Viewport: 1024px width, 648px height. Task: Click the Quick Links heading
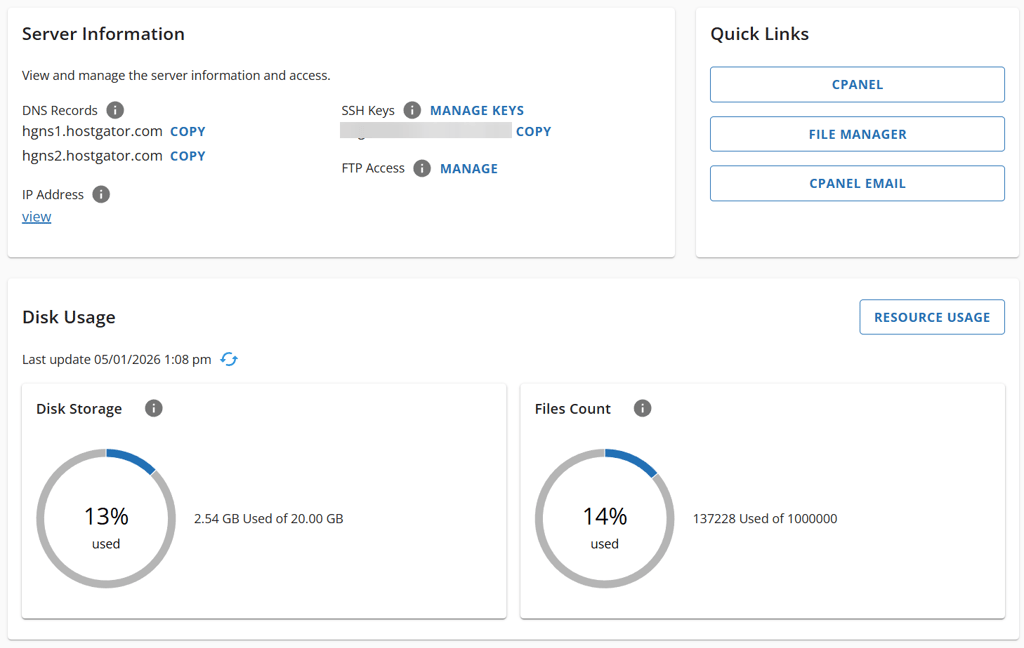coord(760,34)
